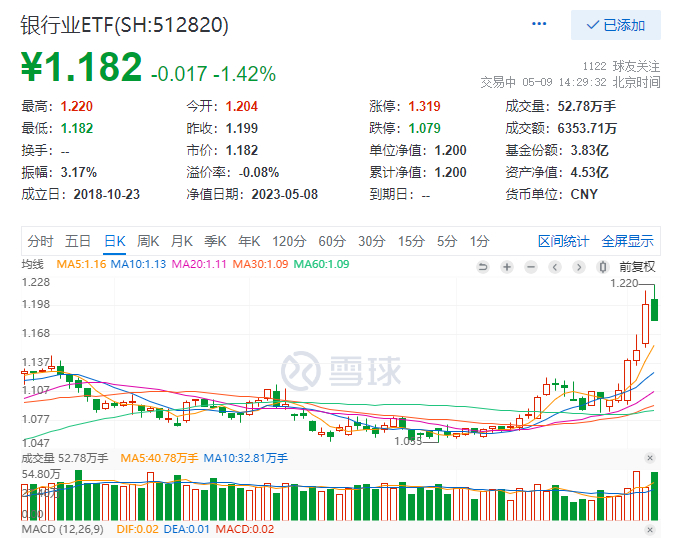Image resolution: width=674 pixels, height=538 pixels.
Task: Select the 季K tab
Action: point(215,241)
